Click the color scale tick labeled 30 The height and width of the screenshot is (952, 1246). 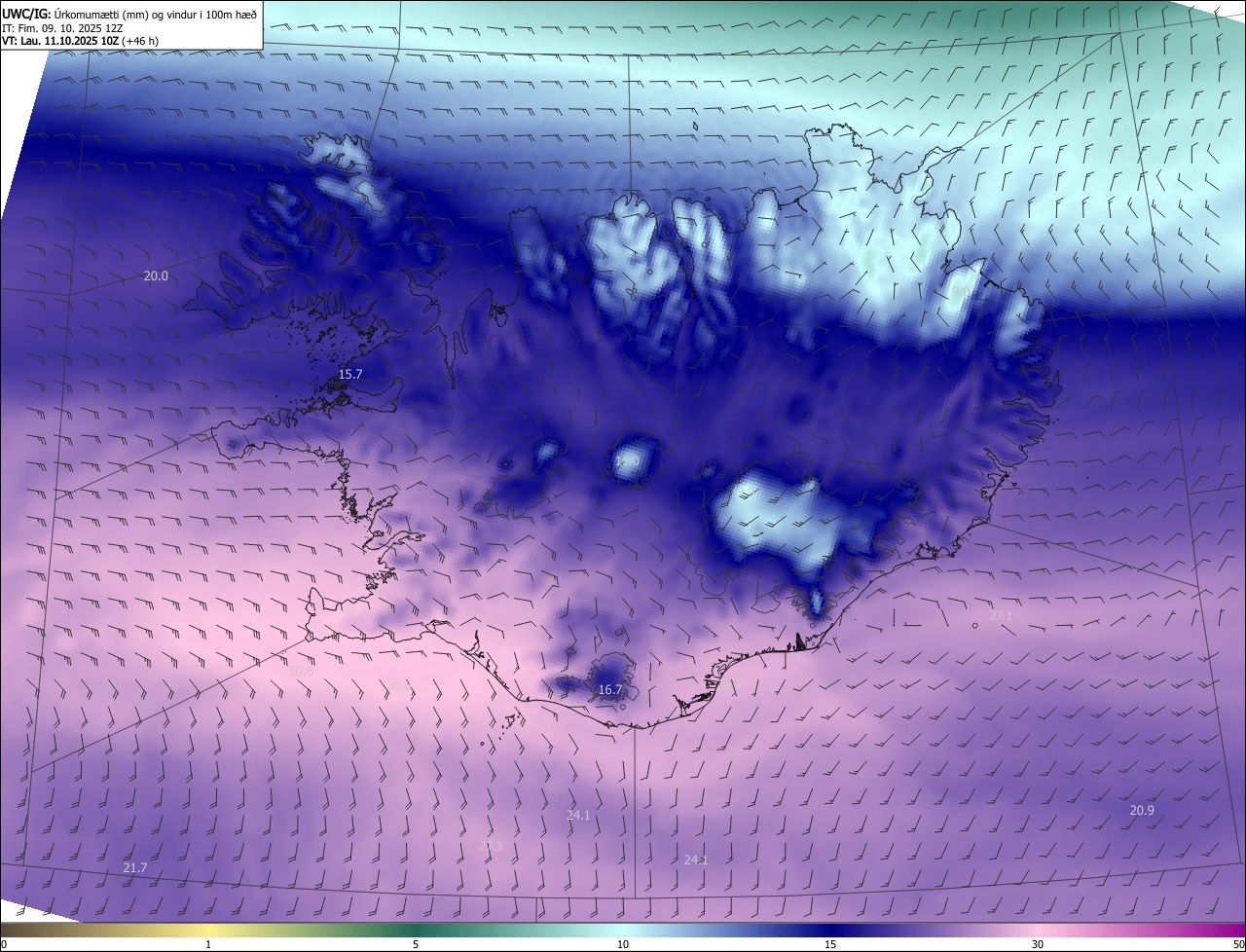pyautogui.click(x=1038, y=944)
